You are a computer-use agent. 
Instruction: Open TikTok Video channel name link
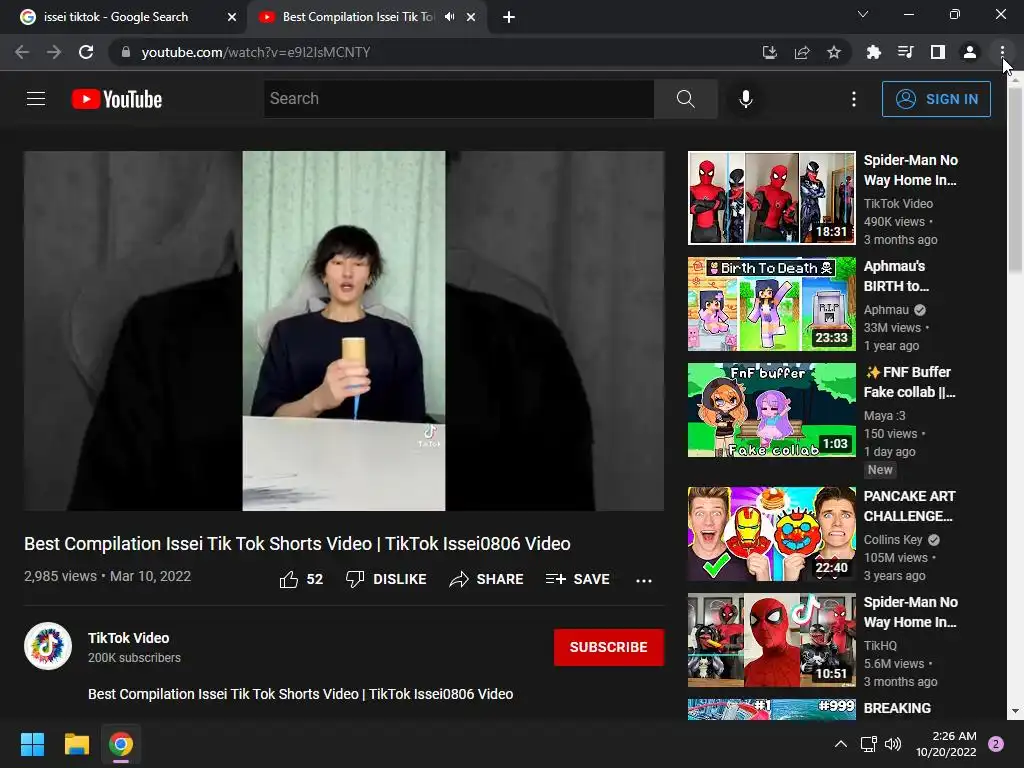click(129, 638)
